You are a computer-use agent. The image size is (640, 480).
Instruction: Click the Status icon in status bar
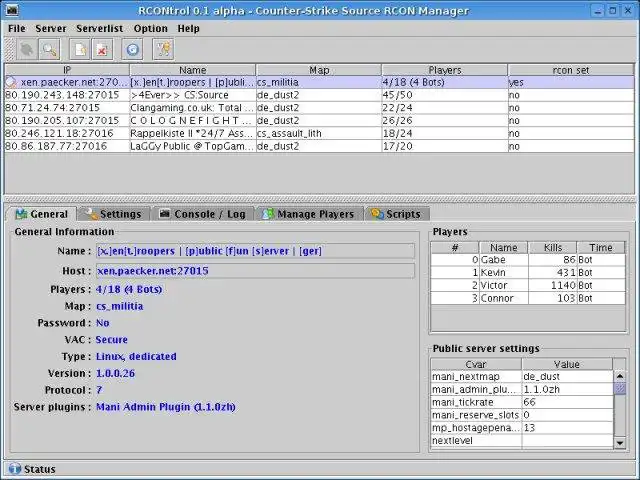(14, 469)
